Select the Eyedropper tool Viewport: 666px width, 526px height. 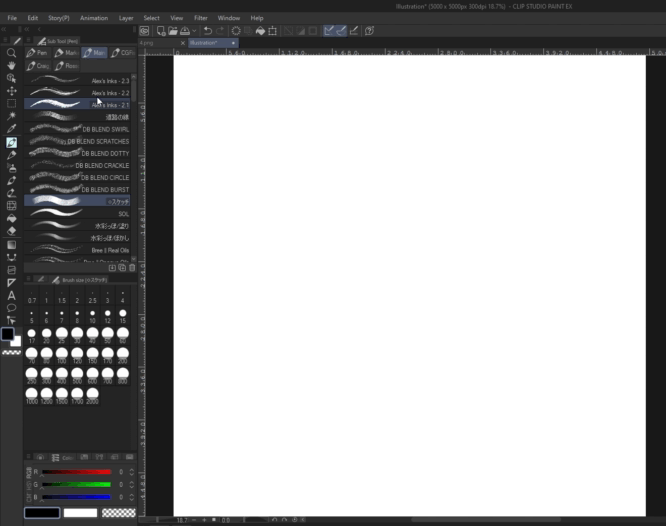pyautogui.click(x=11, y=129)
